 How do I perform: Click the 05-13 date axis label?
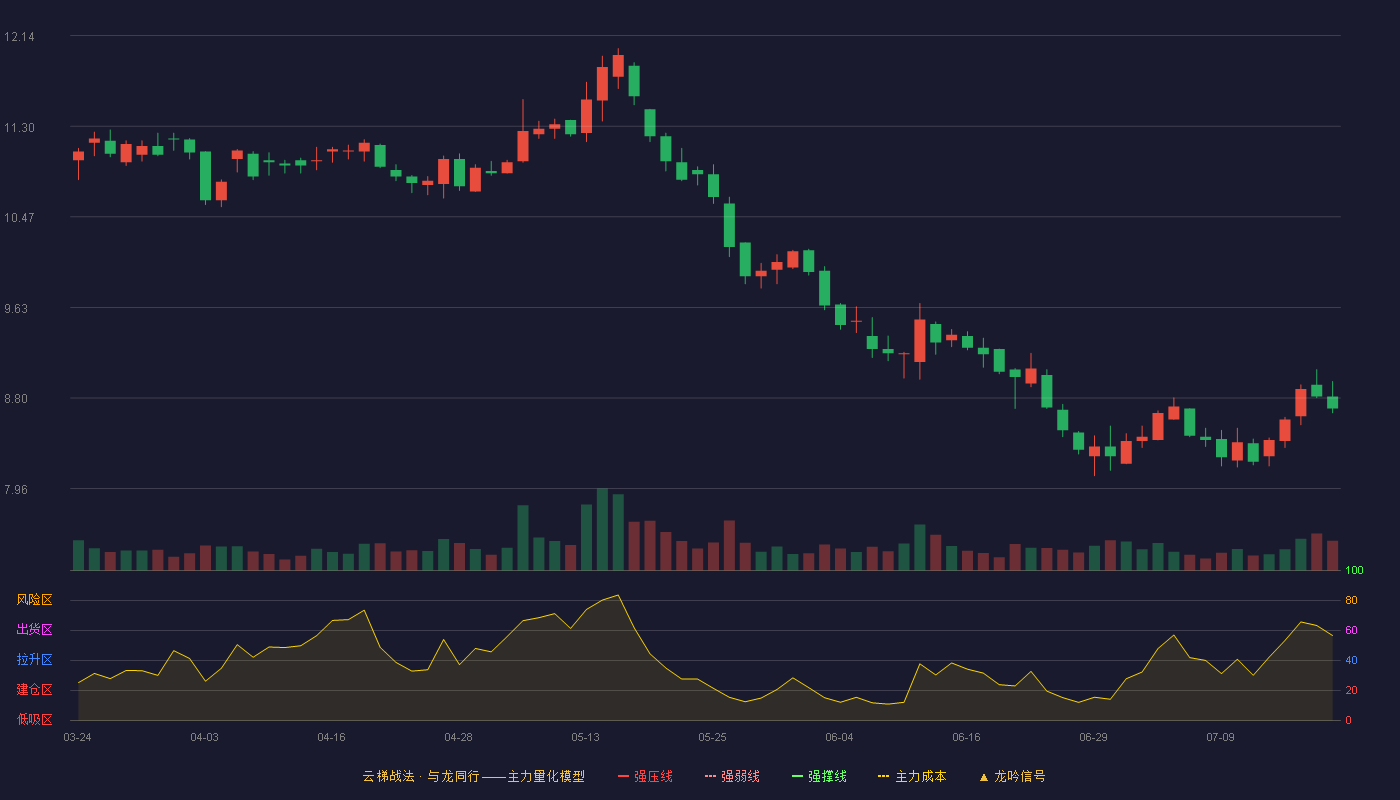(585, 737)
